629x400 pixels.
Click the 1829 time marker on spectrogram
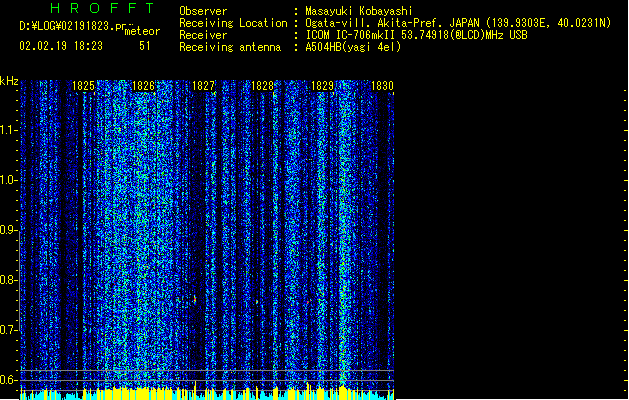tap(323, 86)
